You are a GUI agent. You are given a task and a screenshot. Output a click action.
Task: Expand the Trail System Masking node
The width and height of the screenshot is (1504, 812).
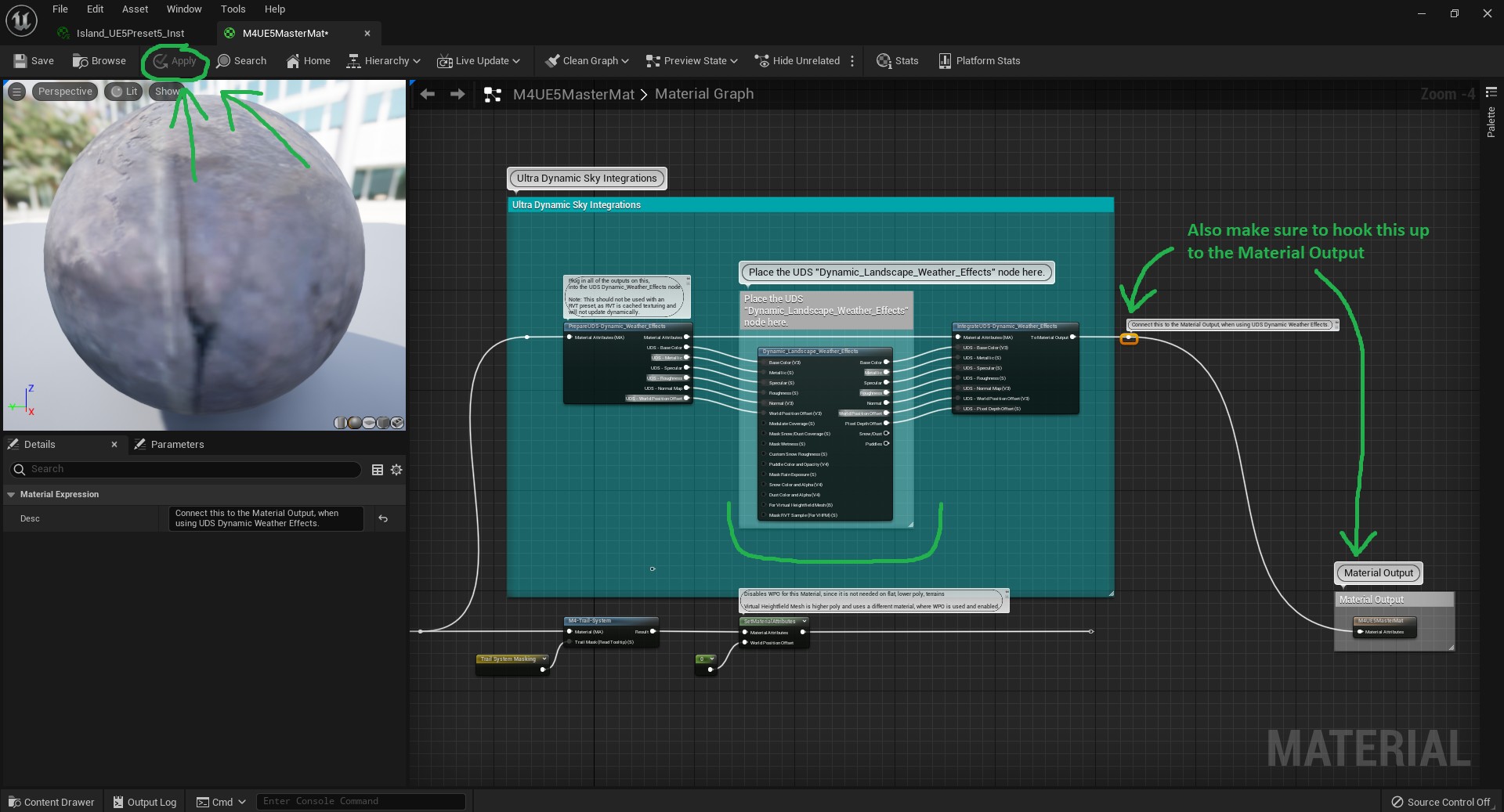(544, 659)
